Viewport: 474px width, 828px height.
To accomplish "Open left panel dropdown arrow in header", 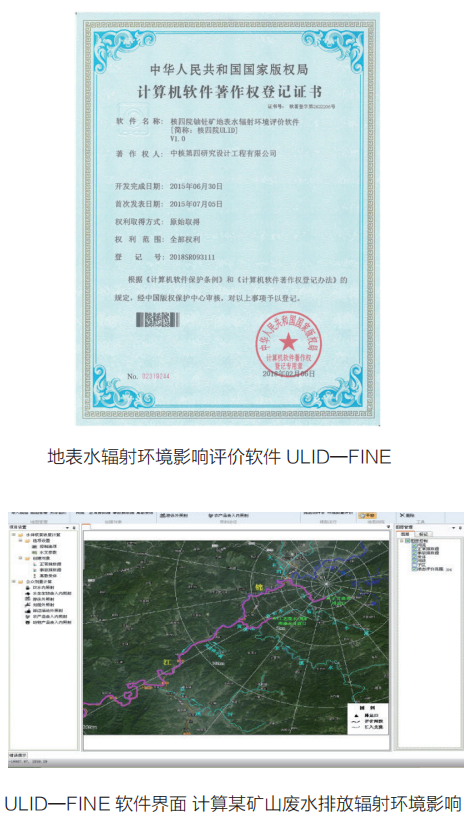I will (x=68, y=528).
